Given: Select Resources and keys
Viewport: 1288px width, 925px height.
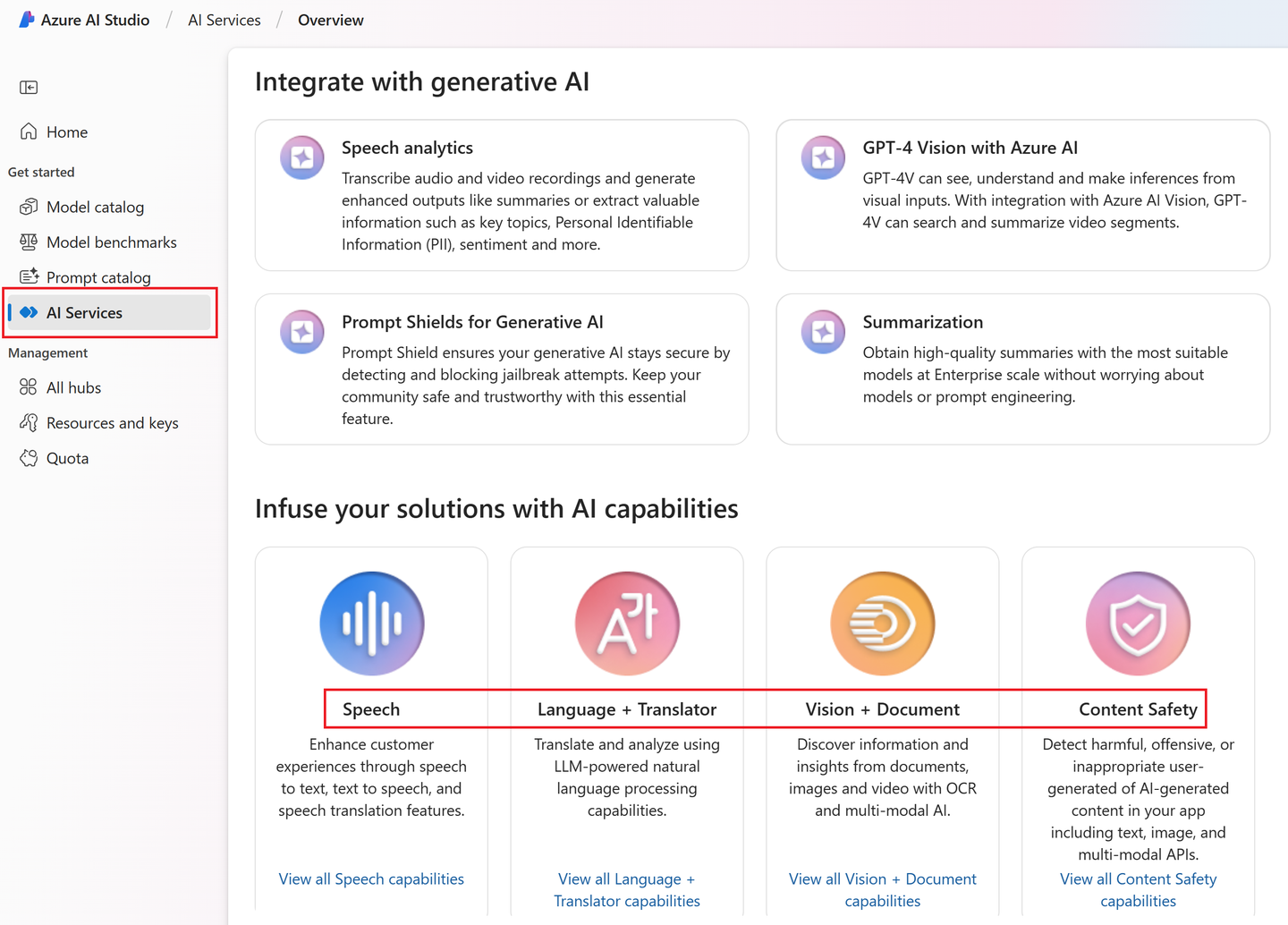Looking at the screenshot, I should tap(111, 422).
